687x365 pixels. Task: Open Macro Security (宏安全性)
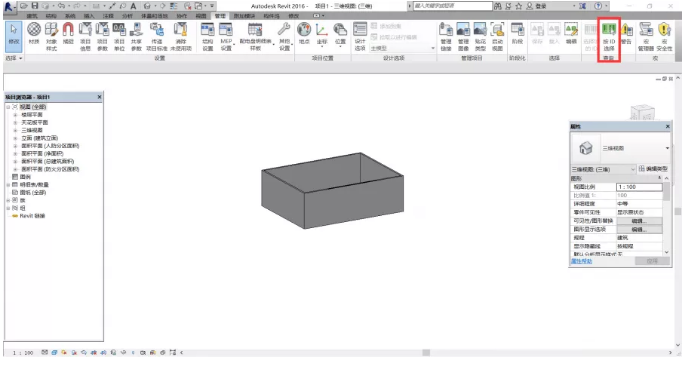click(664, 36)
